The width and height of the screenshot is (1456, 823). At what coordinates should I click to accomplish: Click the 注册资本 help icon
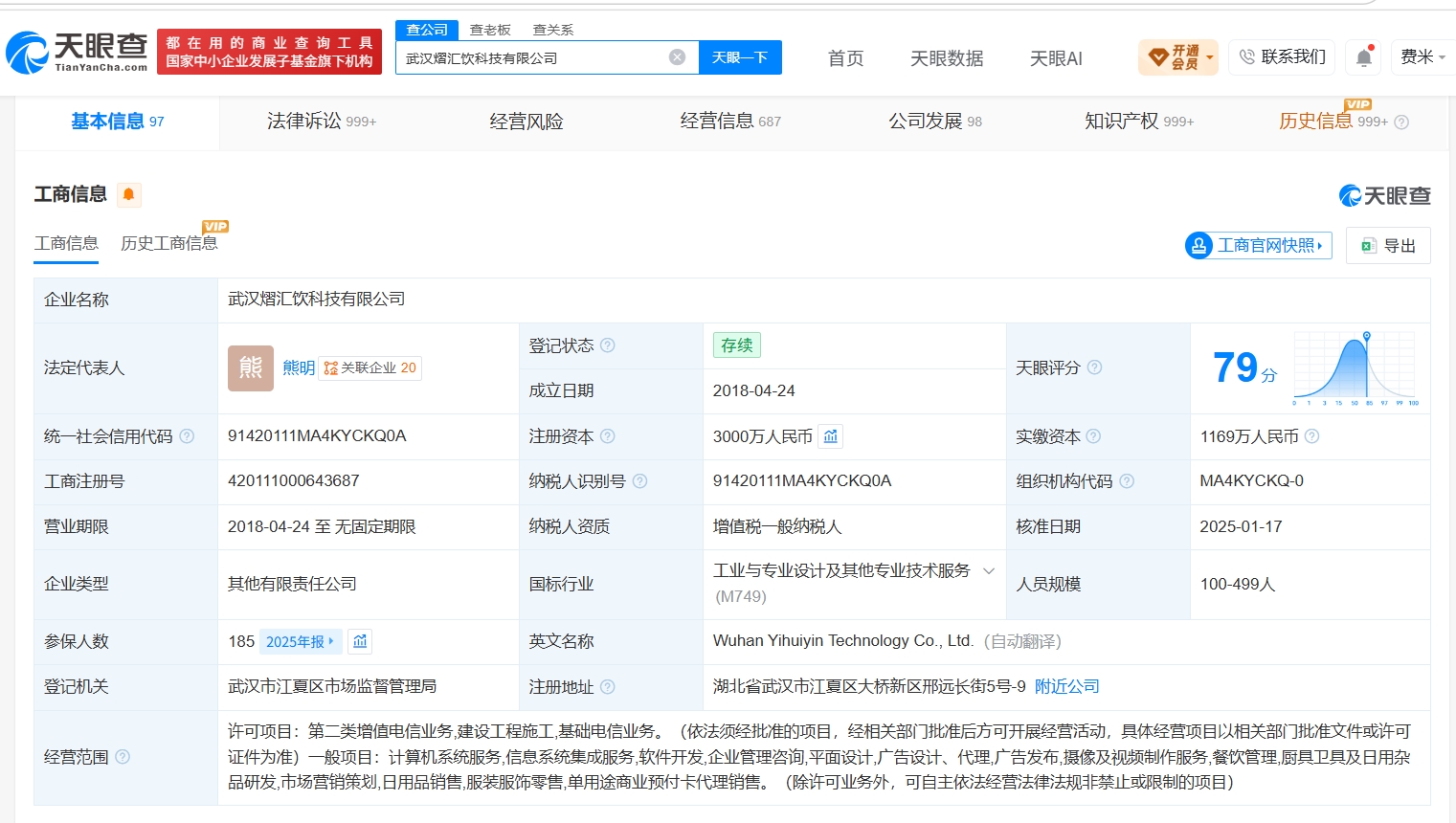[x=607, y=436]
